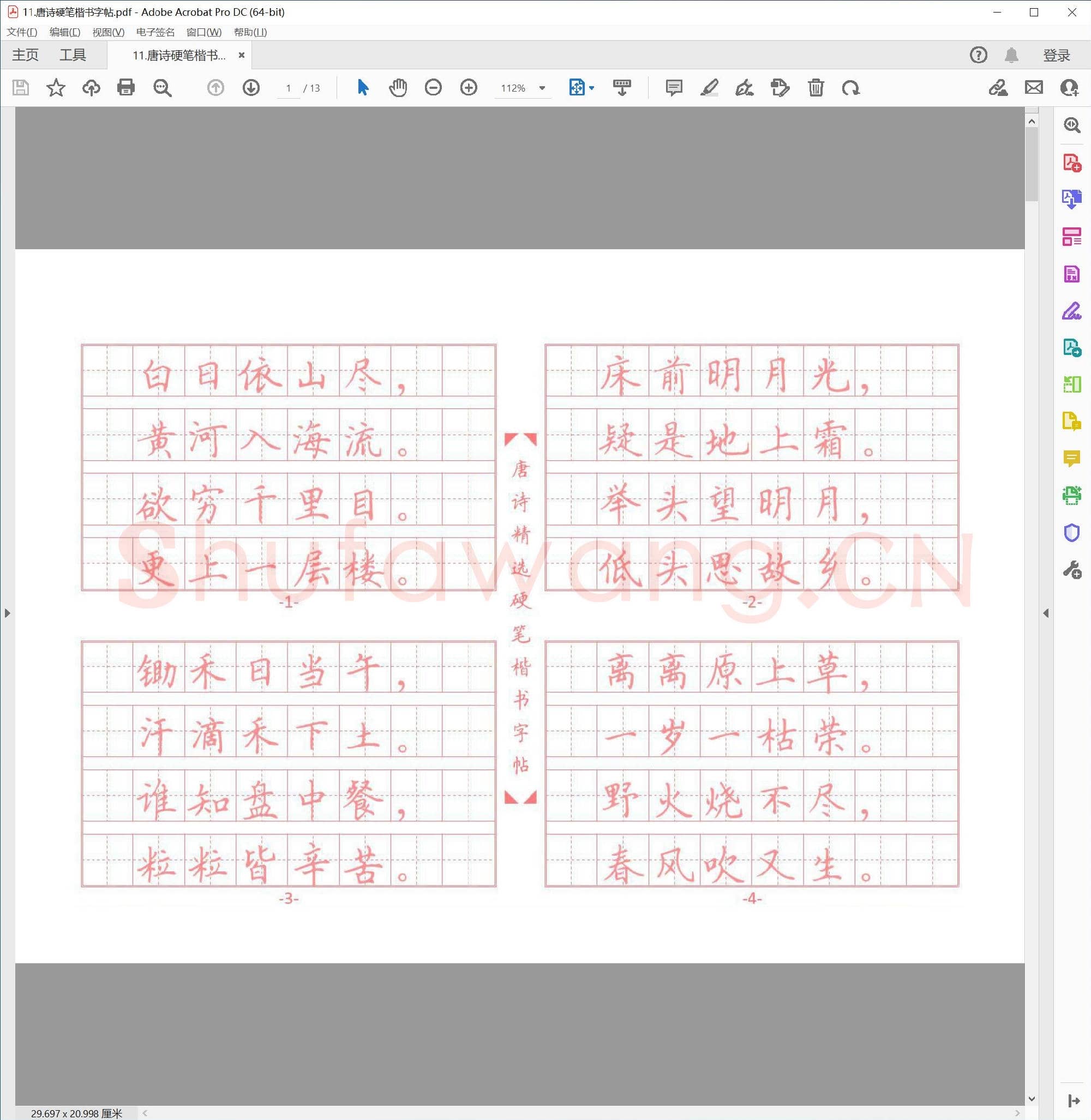Expand the left navigation pane

8,612
